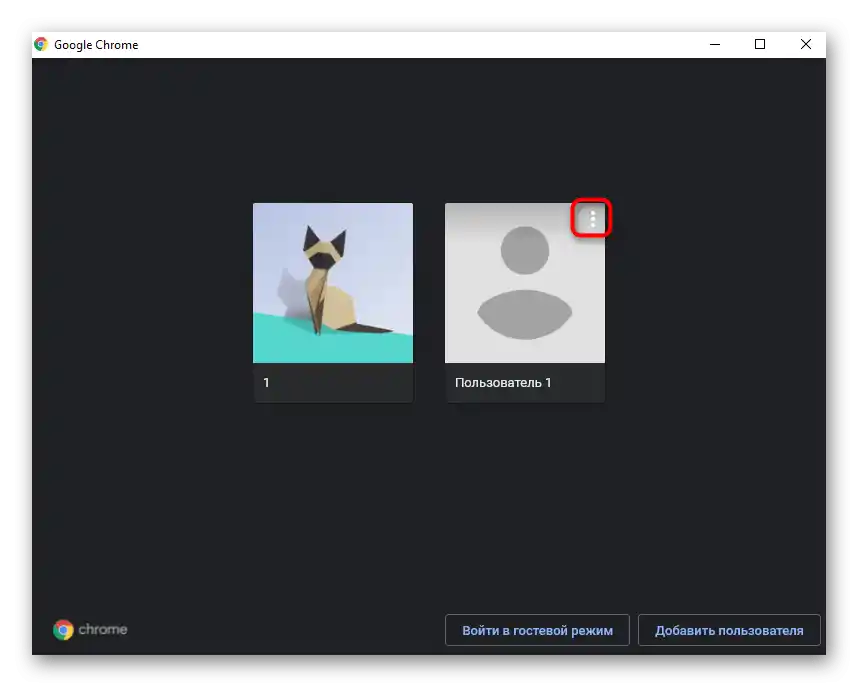
Task: Select the gray avatar of Пользователь 1
Action: [525, 282]
